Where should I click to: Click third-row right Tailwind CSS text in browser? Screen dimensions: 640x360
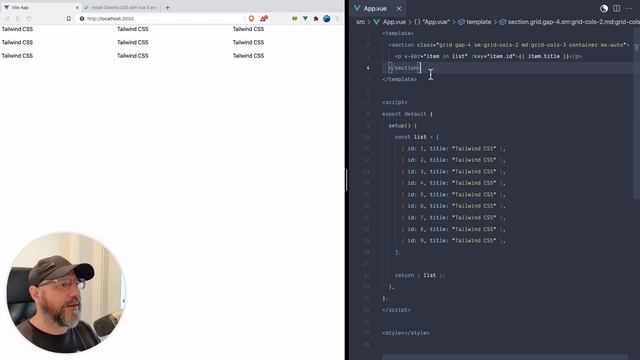pyautogui.click(x=248, y=56)
